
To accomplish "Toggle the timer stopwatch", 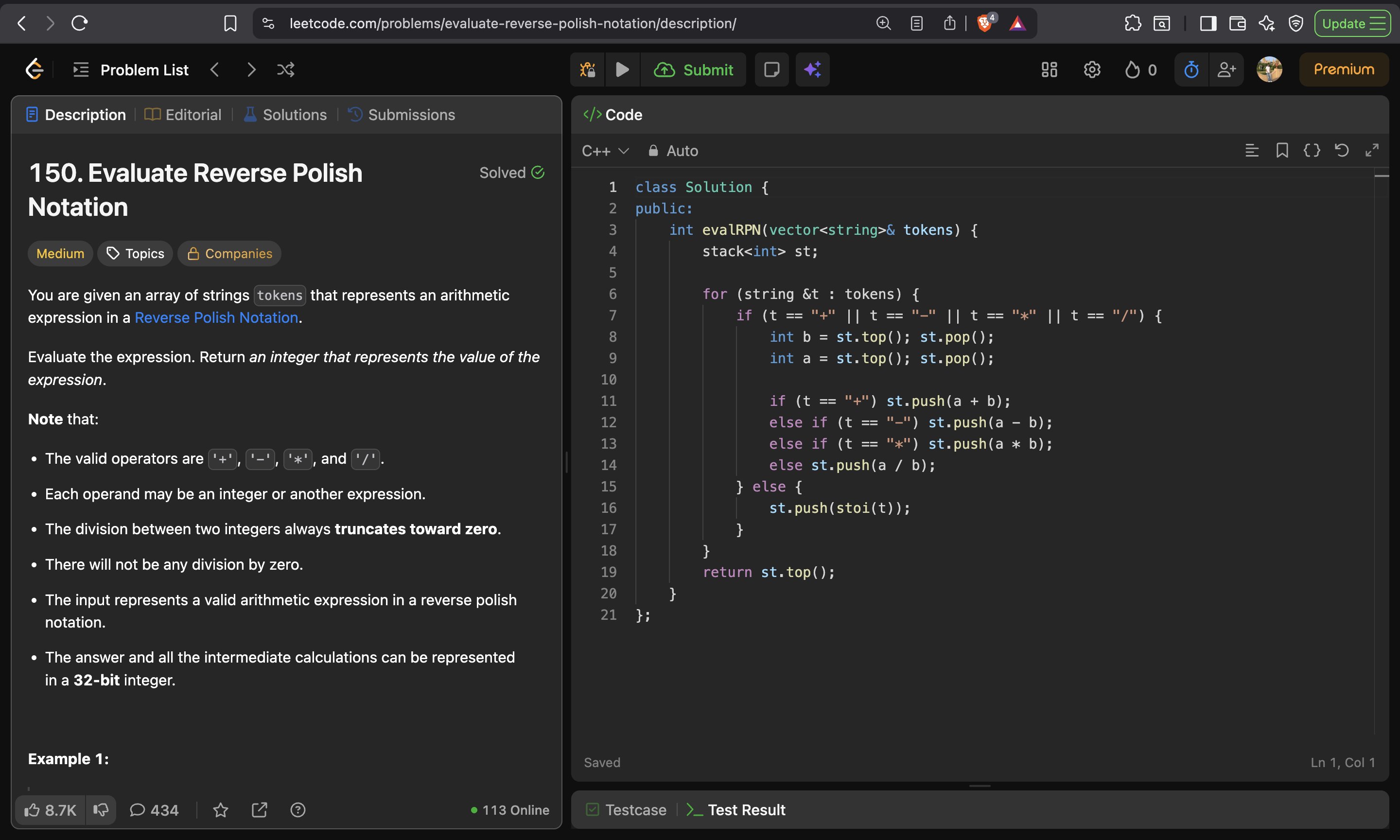I will coord(1191,70).
